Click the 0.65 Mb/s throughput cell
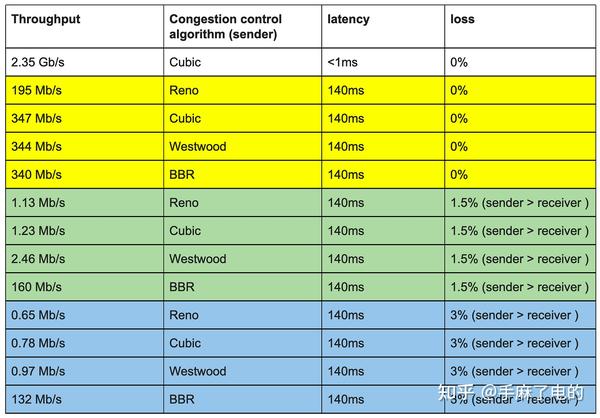Viewport: 600px width, 418px height. click(x=37, y=315)
